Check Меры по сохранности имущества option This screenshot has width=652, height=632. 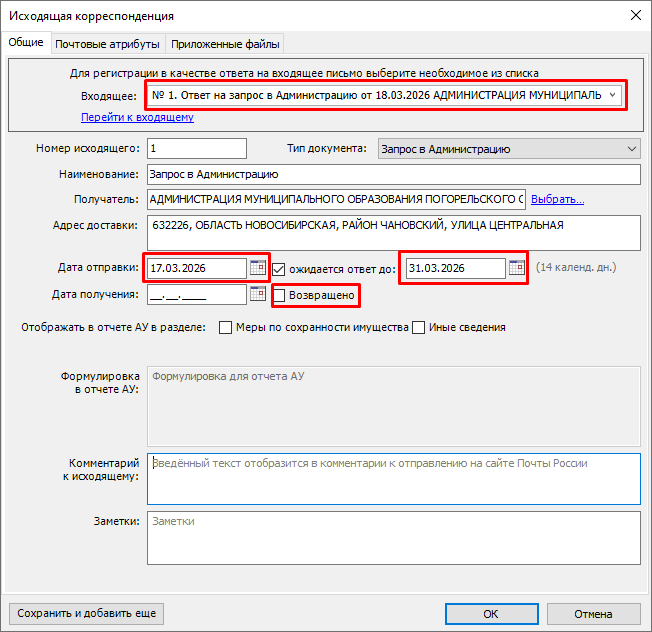[226, 327]
